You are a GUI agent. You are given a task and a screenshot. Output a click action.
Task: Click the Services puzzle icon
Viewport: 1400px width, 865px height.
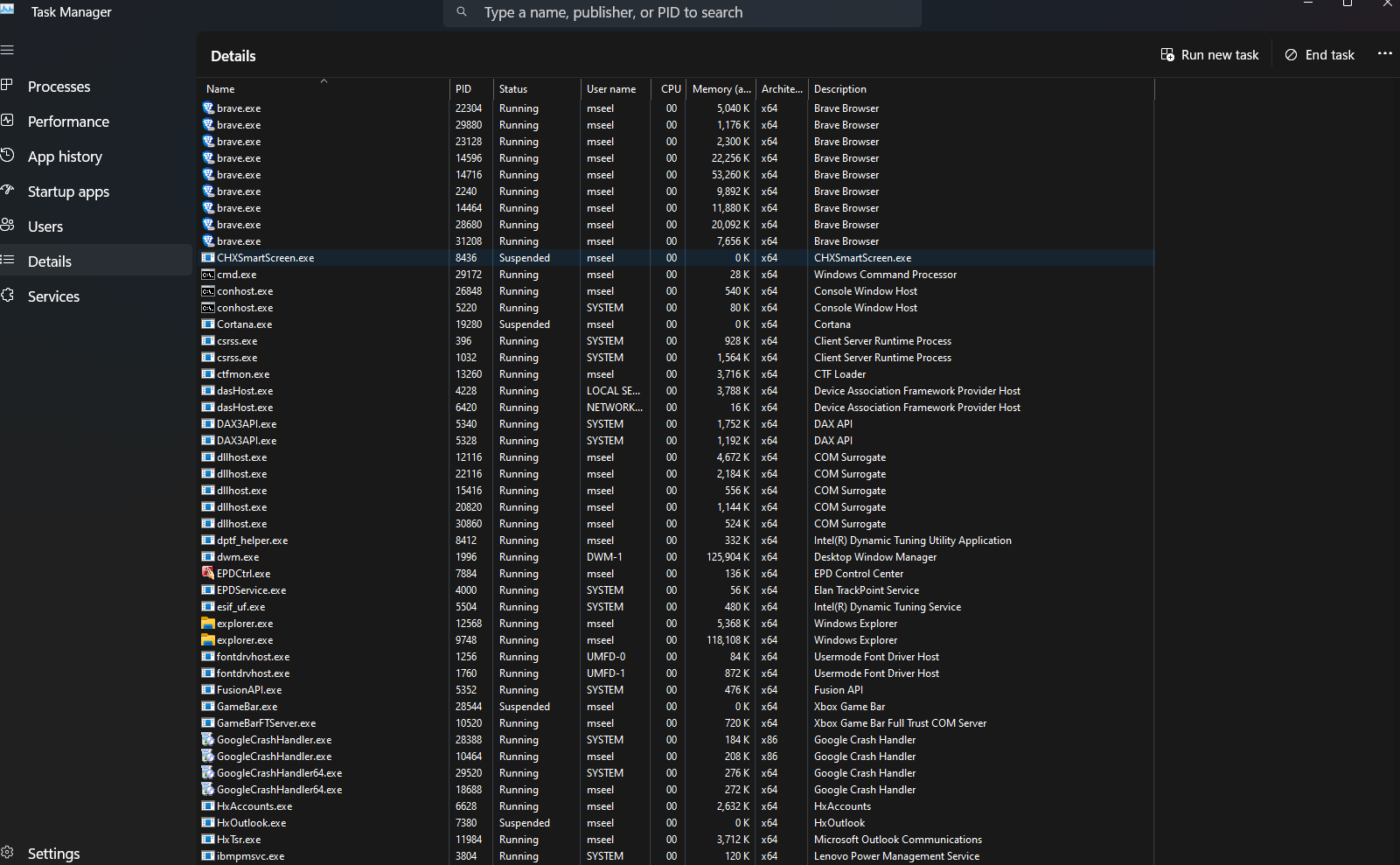(x=7, y=296)
